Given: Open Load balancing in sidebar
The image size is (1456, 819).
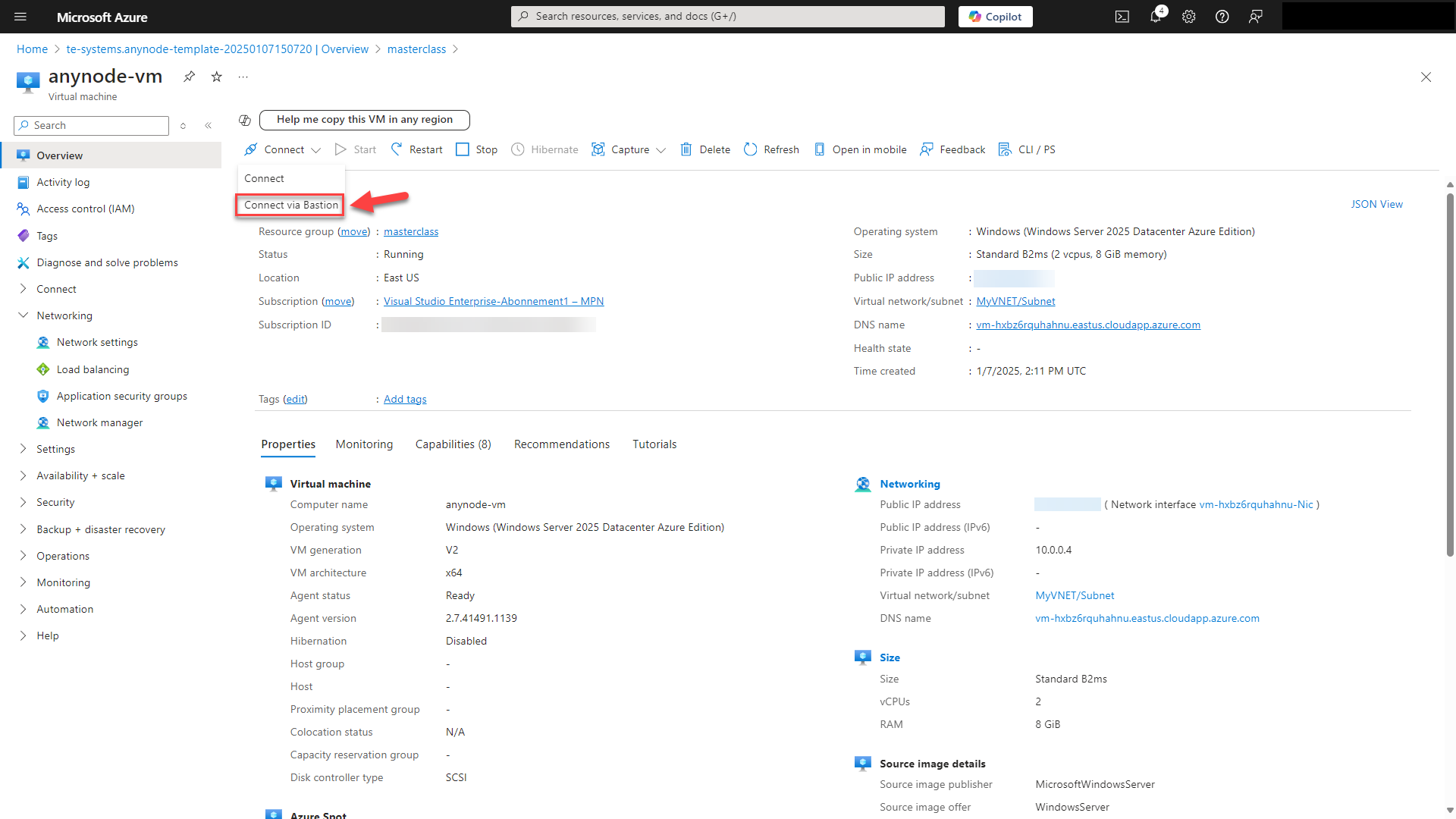Looking at the screenshot, I should tap(93, 370).
